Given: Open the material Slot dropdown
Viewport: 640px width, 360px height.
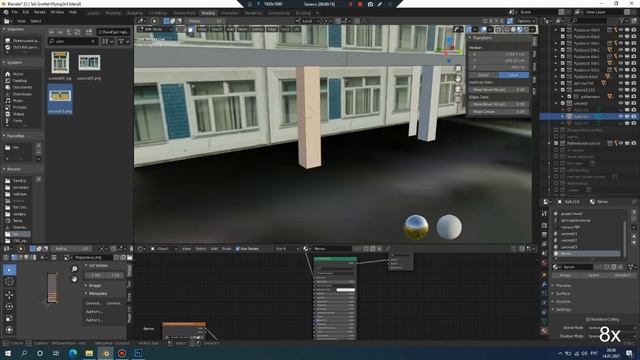Looking at the screenshot, I should pyautogui.click(x=287, y=249).
